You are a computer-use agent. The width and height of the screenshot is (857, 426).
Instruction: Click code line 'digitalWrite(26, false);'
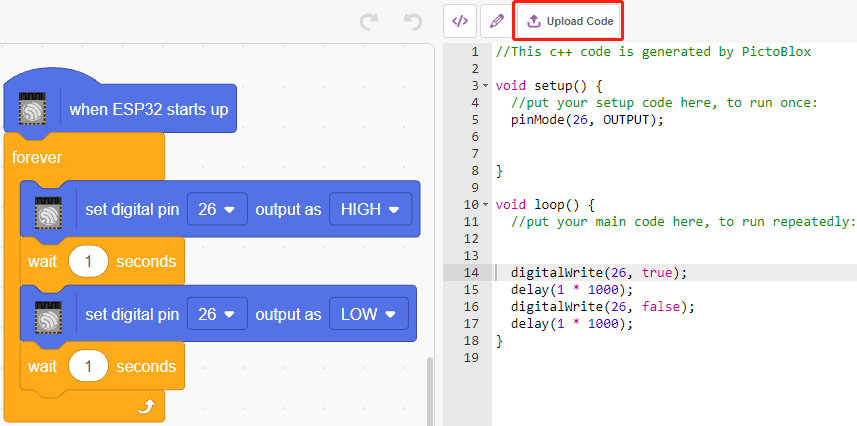point(602,306)
